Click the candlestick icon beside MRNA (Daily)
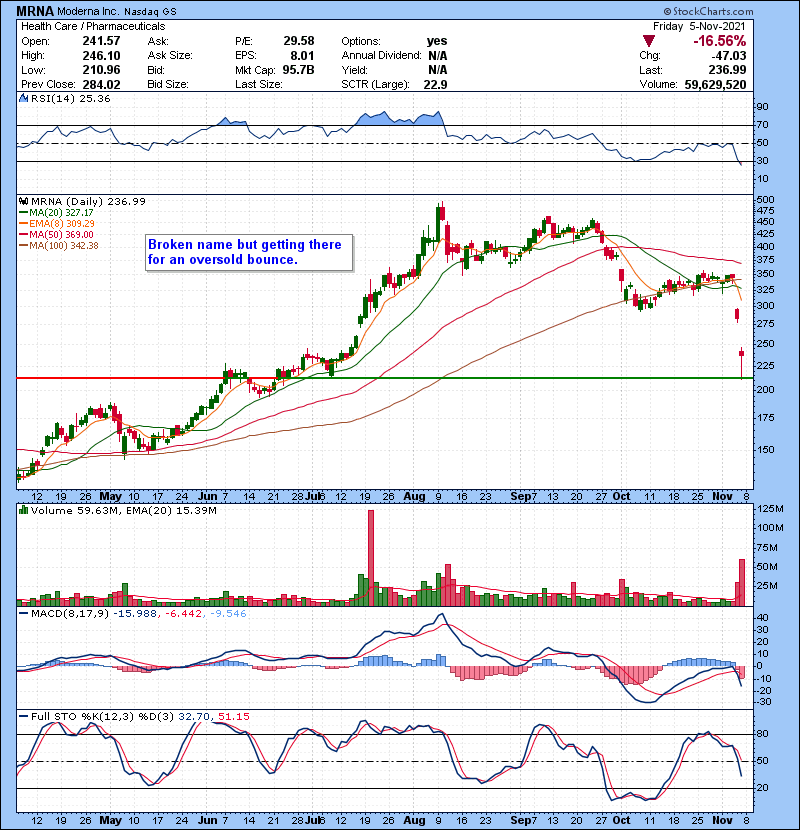This screenshot has width=800, height=830. [x=23, y=201]
